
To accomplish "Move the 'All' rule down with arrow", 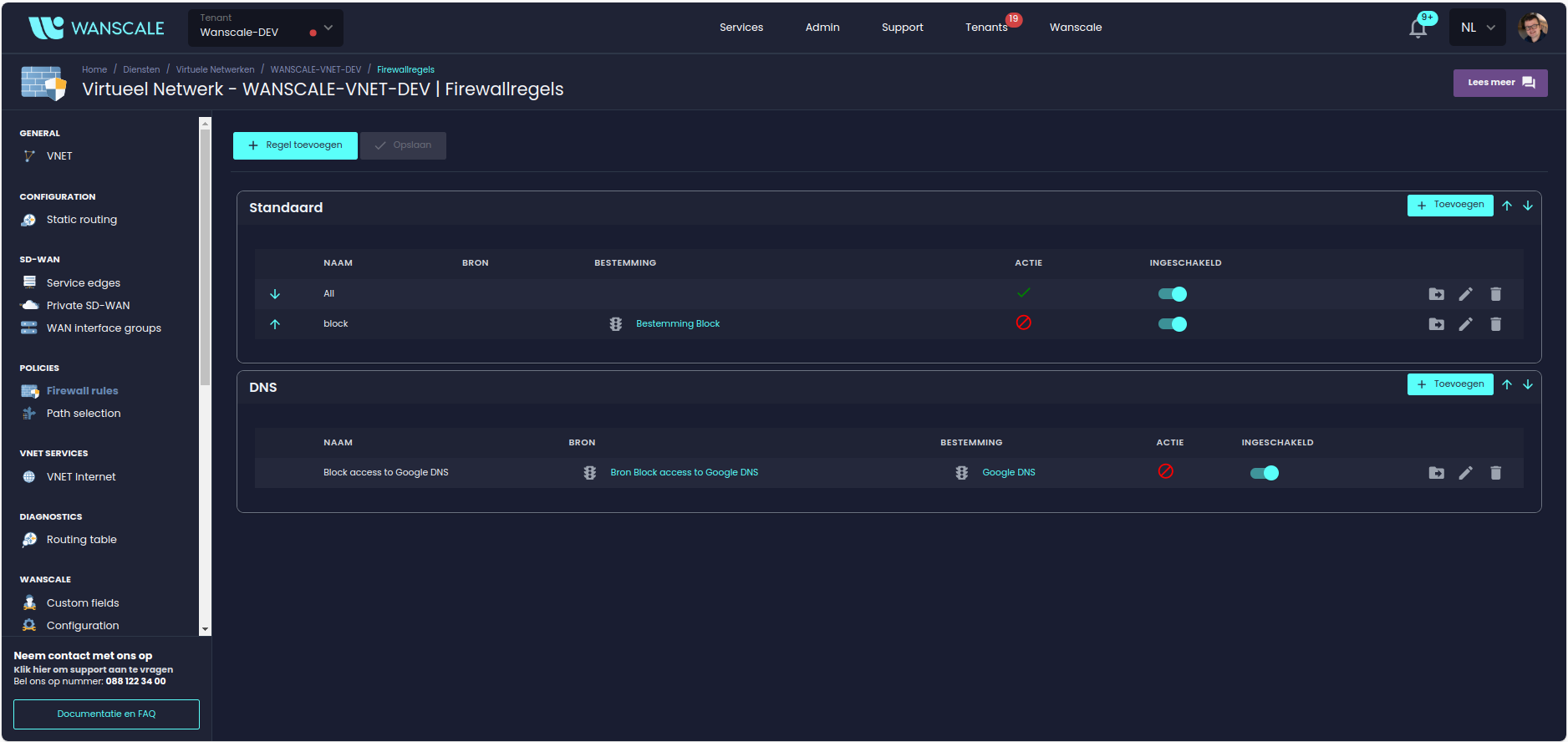I will (275, 294).
